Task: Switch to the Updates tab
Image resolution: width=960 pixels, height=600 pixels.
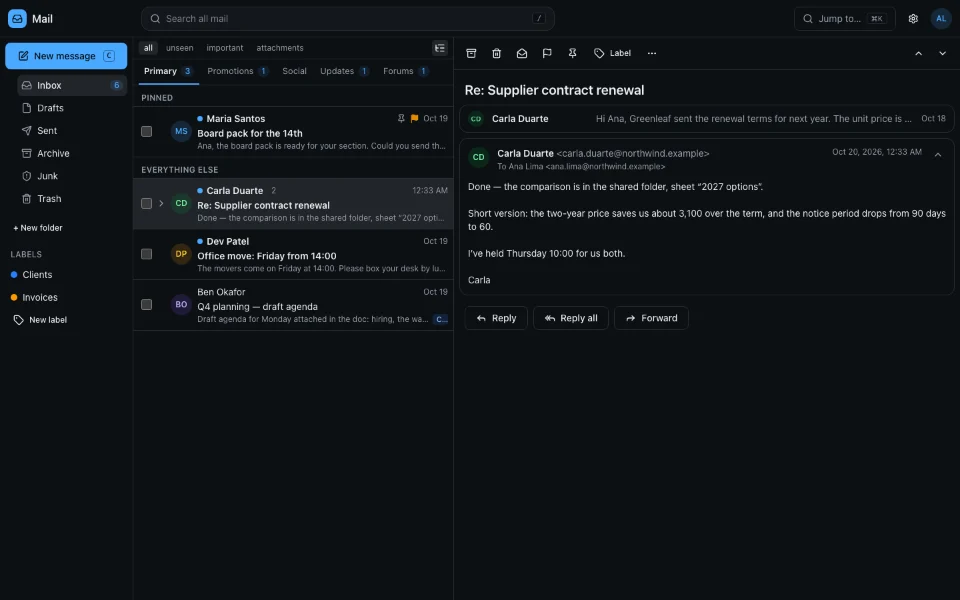Action: coord(344,71)
